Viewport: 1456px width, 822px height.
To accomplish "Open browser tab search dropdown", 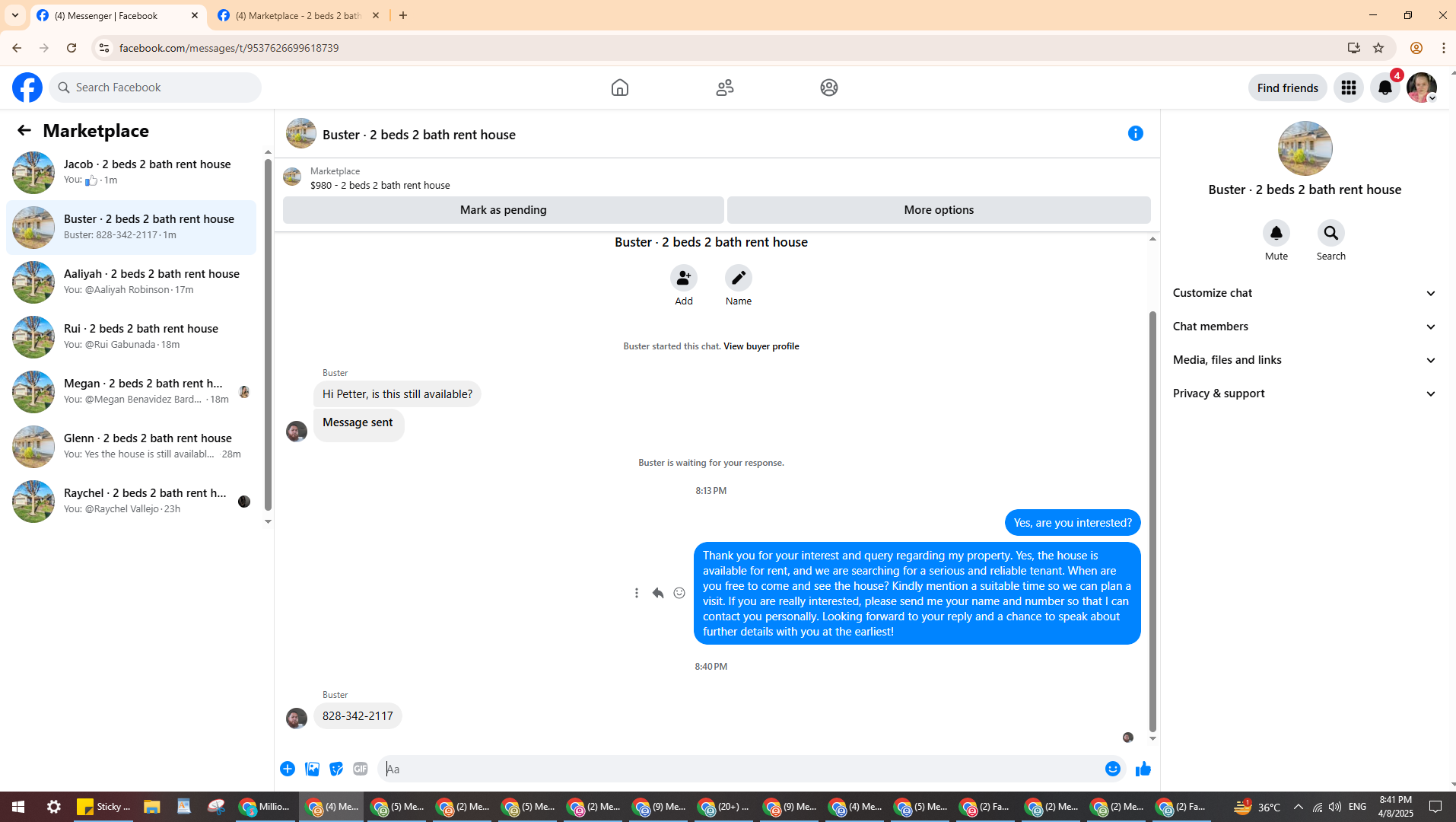I will pyautogui.click(x=15, y=15).
